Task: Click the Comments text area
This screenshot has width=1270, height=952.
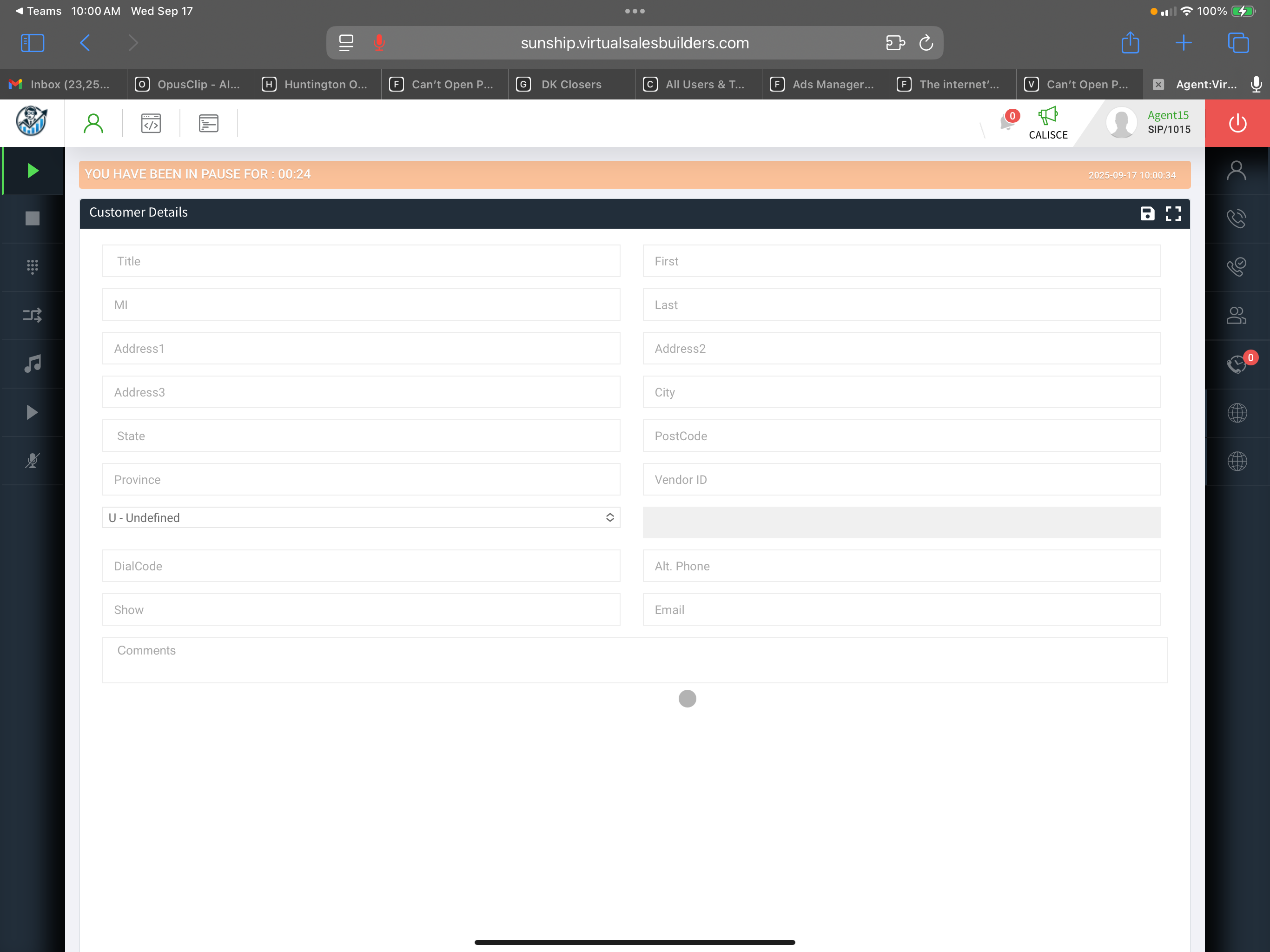Action: coord(634,660)
